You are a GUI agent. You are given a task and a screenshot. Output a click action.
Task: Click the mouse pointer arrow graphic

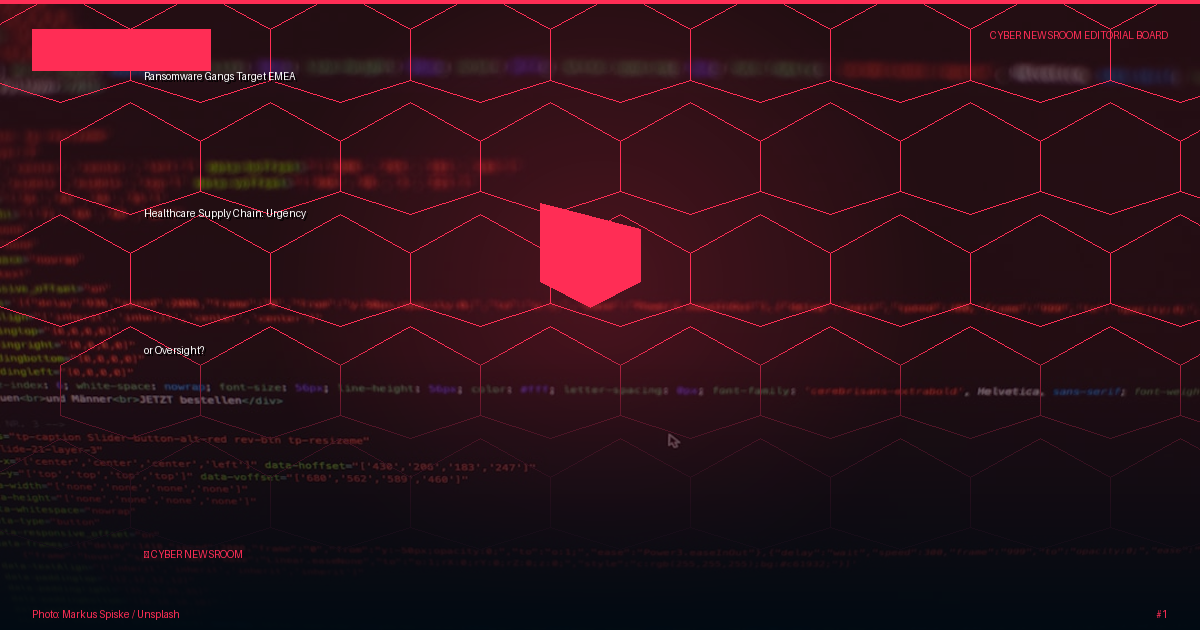point(674,440)
